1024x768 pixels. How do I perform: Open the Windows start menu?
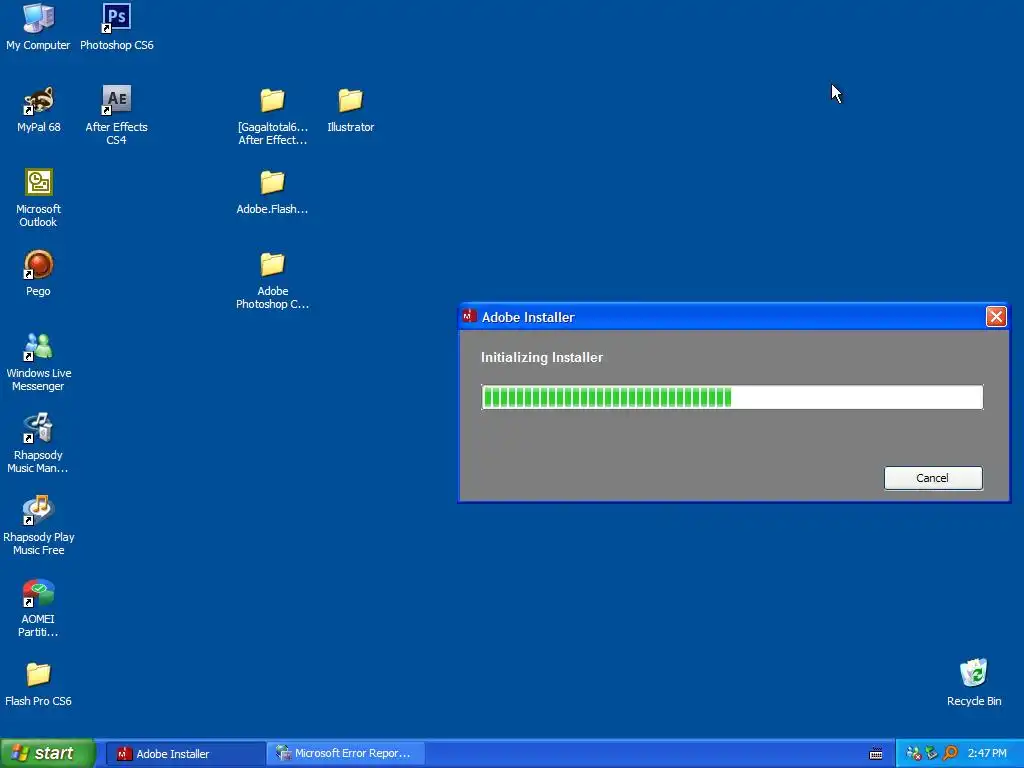pos(48,753)
